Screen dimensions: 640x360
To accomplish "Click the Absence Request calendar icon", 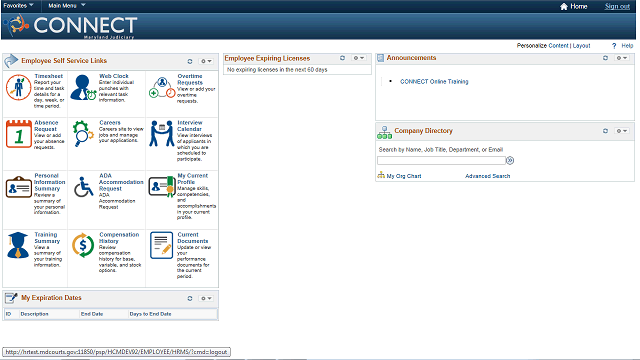I will 19,134.
